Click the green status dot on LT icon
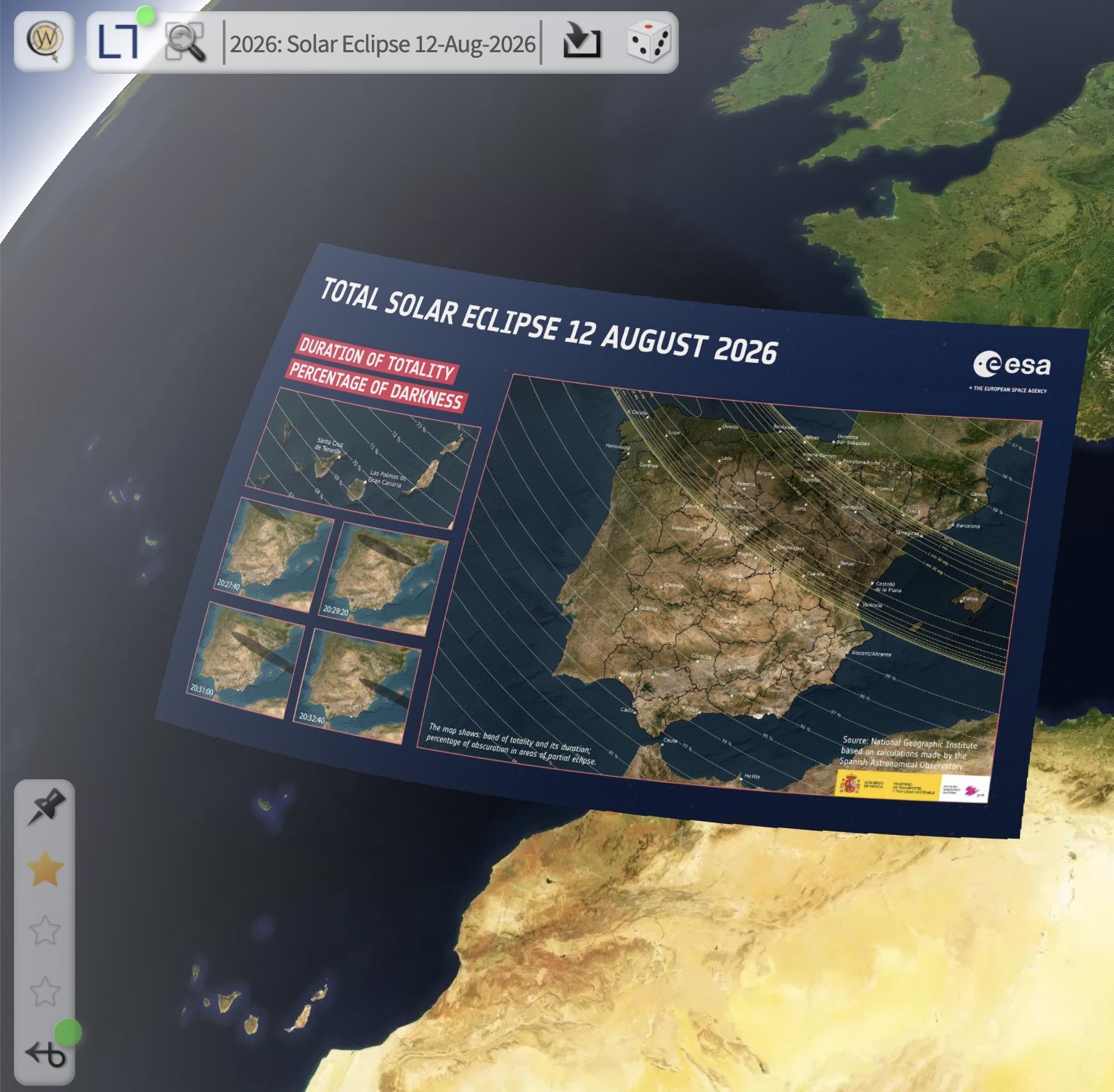The height and width of the screenshot is (1092, 1114). (145, 15)
